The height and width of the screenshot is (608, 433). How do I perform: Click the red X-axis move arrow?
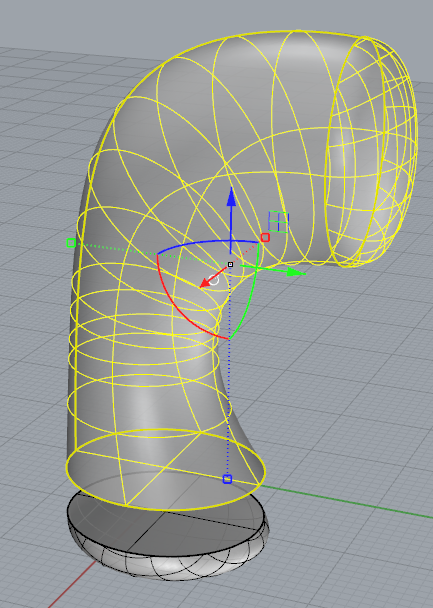205,284
